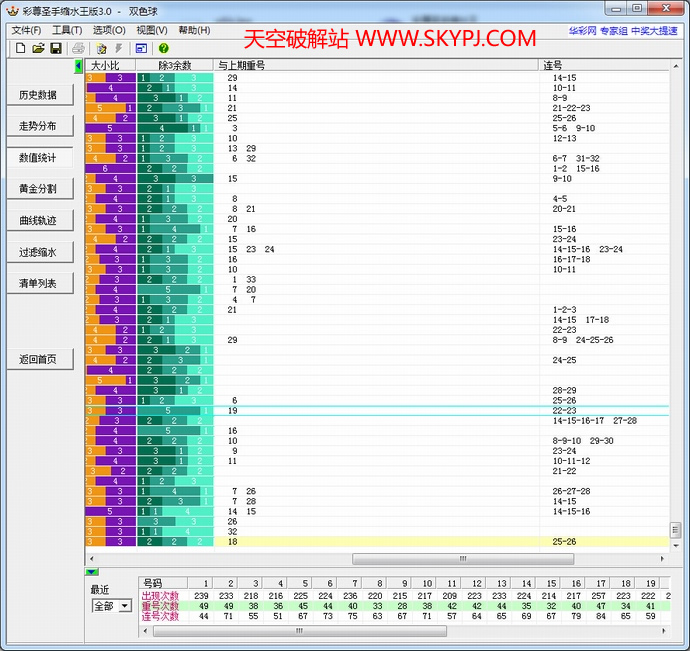Click the Save floppy disk icon
The width and height of the screenshot is (690, 651).
(56, 48)
